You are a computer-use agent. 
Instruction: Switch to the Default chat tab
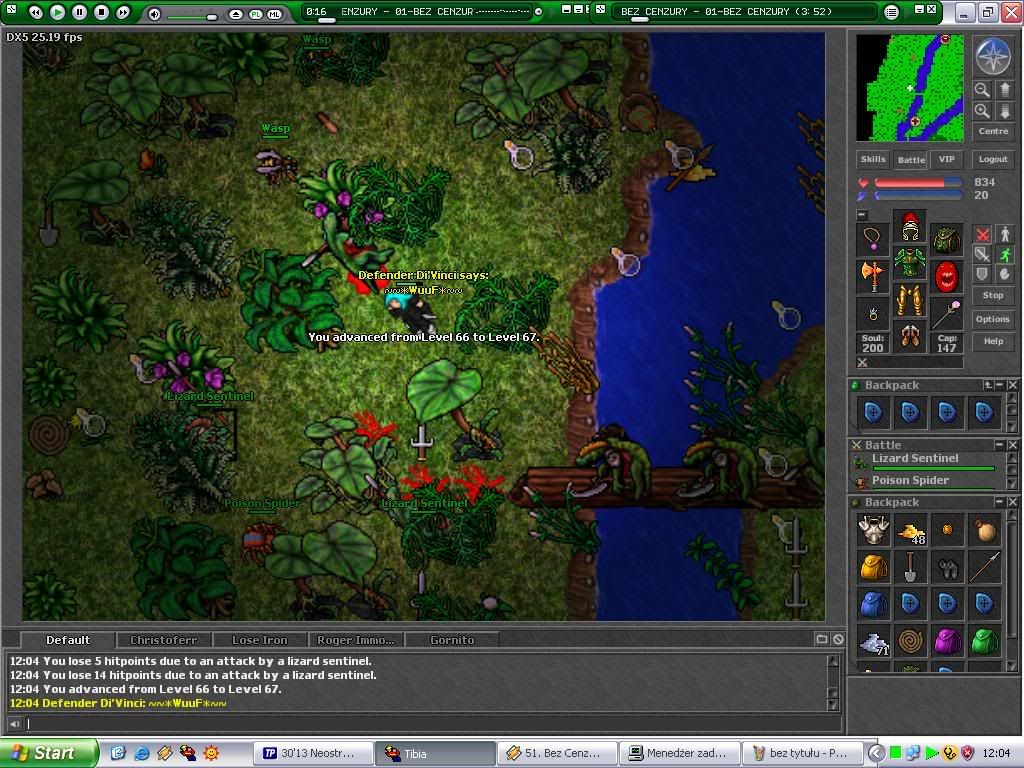click(68, 640)
